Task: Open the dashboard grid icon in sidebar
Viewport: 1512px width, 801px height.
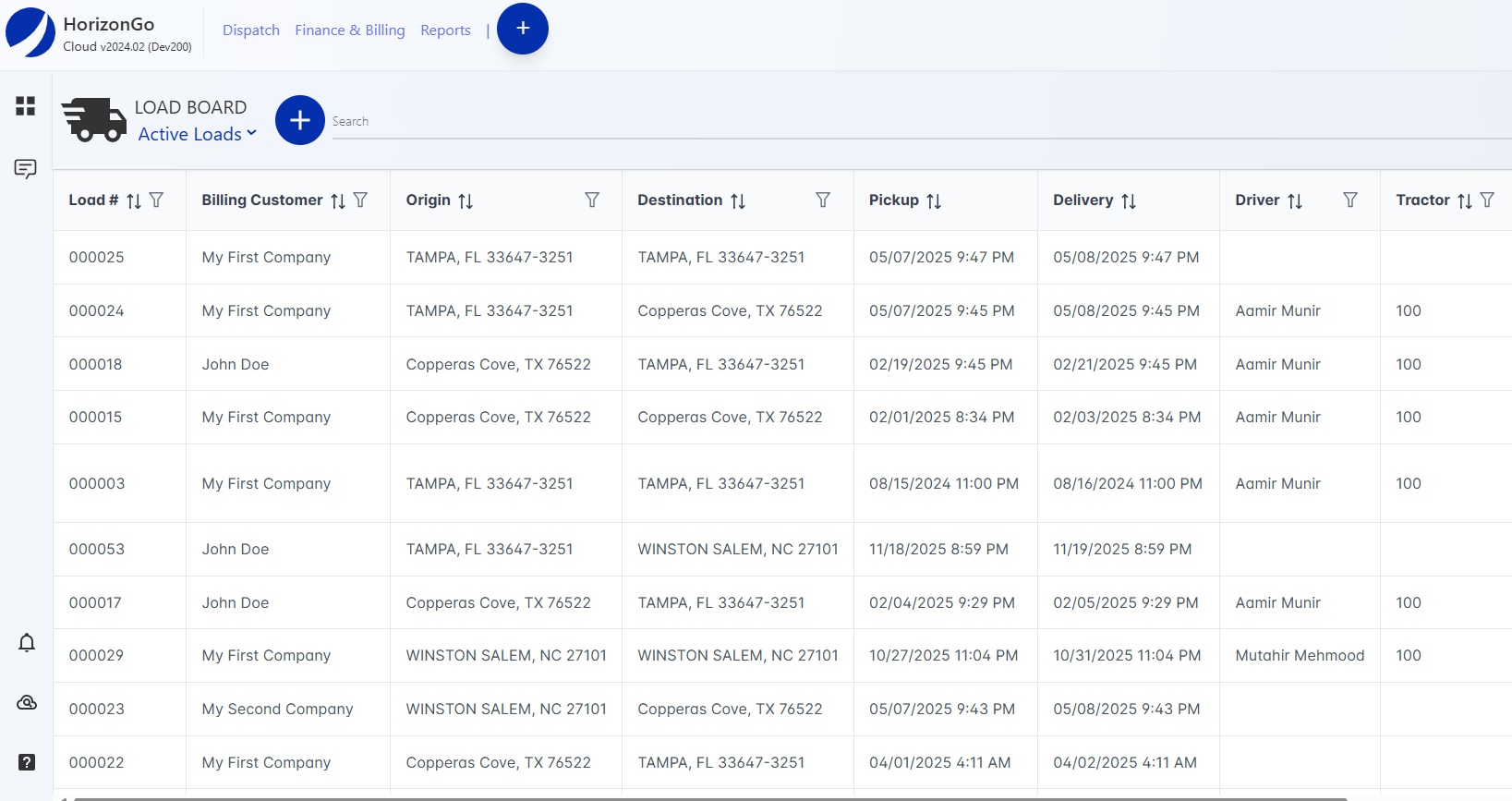Action: click(x=26, y=106)
